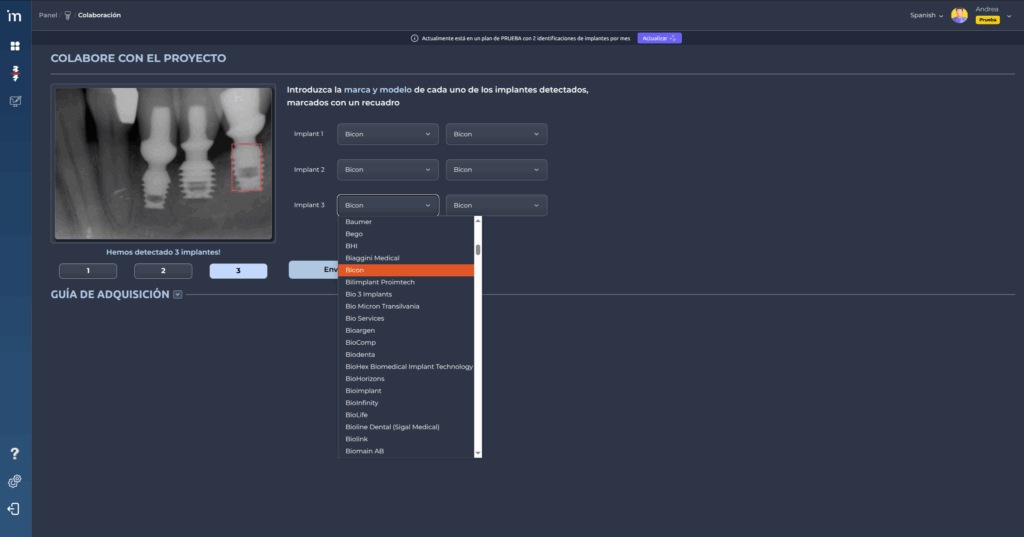Image resolution: width=1024 pixels, height=537 pixels.
Task: Open settings with the gears icon
Action: 15,481
